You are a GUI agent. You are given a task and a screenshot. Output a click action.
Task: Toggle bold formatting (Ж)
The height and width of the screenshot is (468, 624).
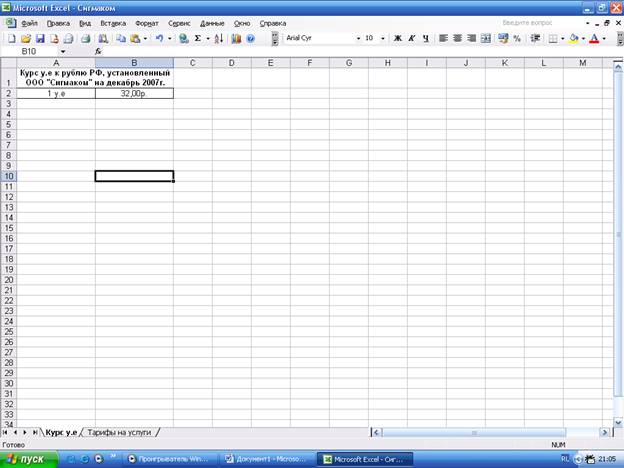pyautogui.click(x=398, y=38)
